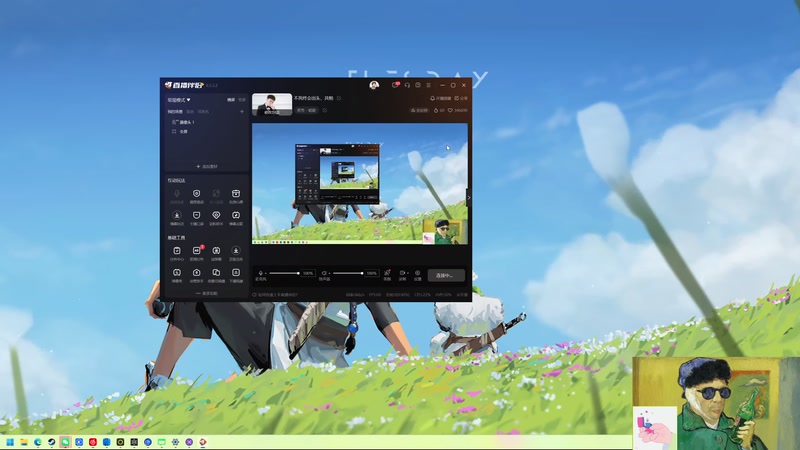
Task: Click the microphone 100% volume field
Action: coord(308,273)
